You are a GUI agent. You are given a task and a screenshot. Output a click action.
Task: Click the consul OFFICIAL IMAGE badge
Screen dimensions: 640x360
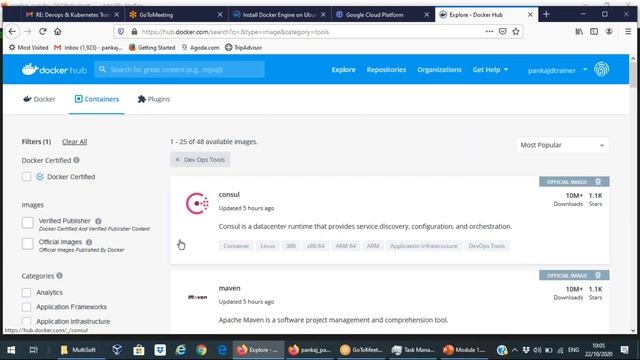(574, 182)
